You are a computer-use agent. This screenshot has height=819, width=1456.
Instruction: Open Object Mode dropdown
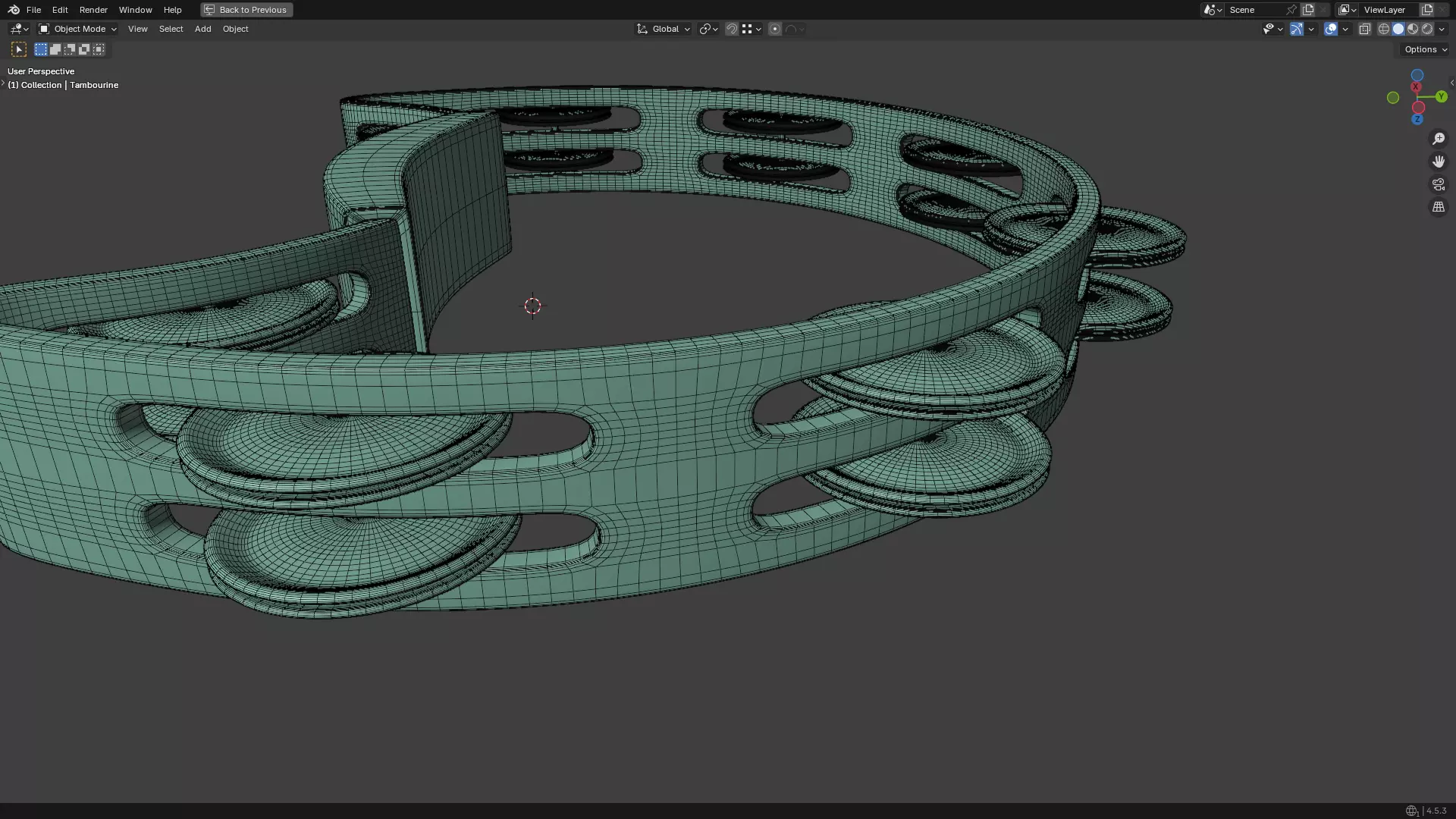click(78, 29)
